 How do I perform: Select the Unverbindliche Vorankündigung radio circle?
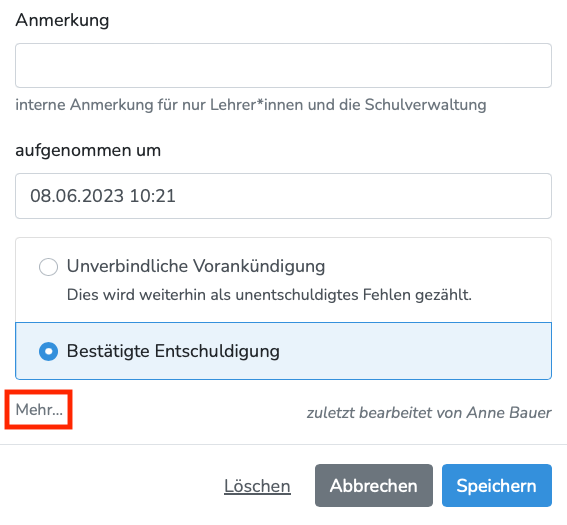48,267
